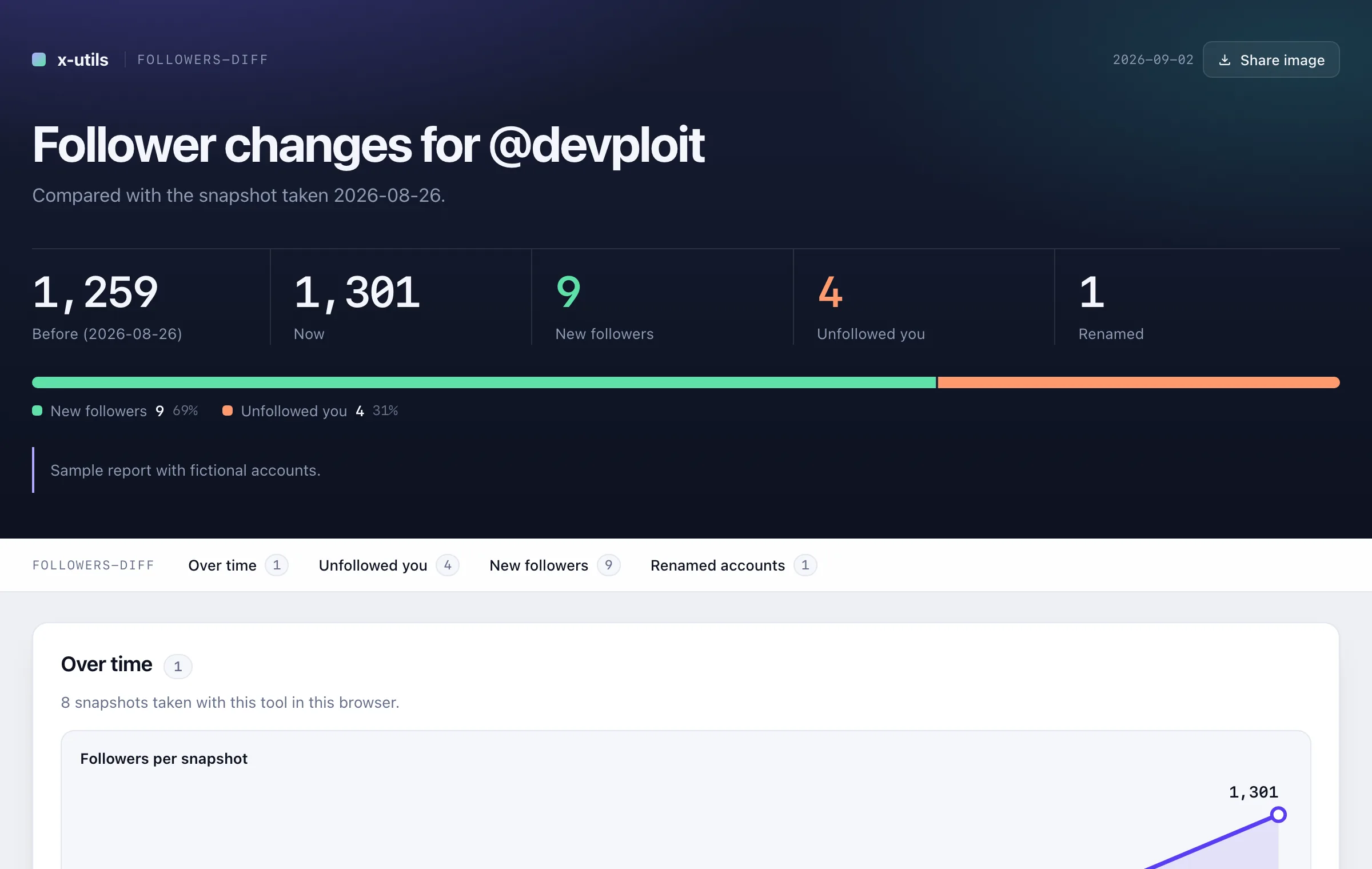Click the 'Compared with the snapshot taken' subtitle
The image size is (1372, 869).
tap(238, 195)
